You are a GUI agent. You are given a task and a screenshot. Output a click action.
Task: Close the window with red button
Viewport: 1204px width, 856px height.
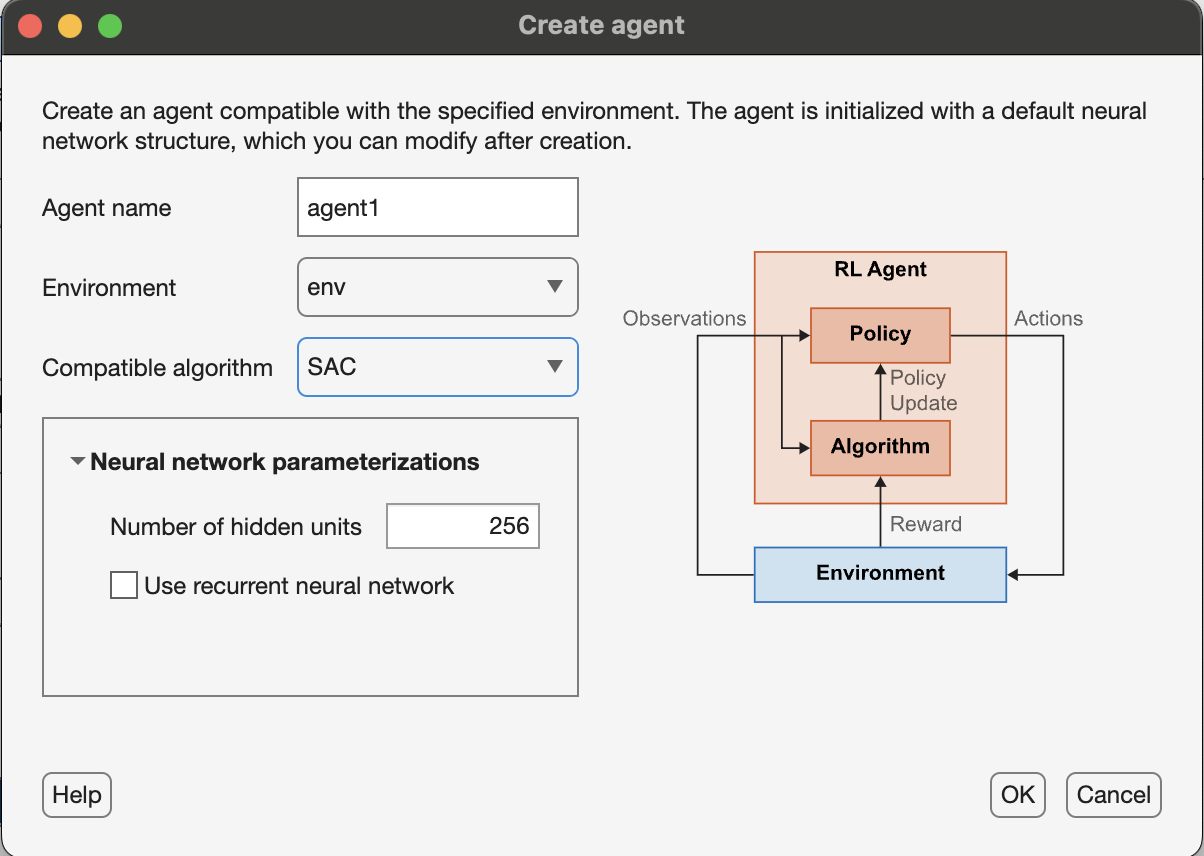[30, 26]
